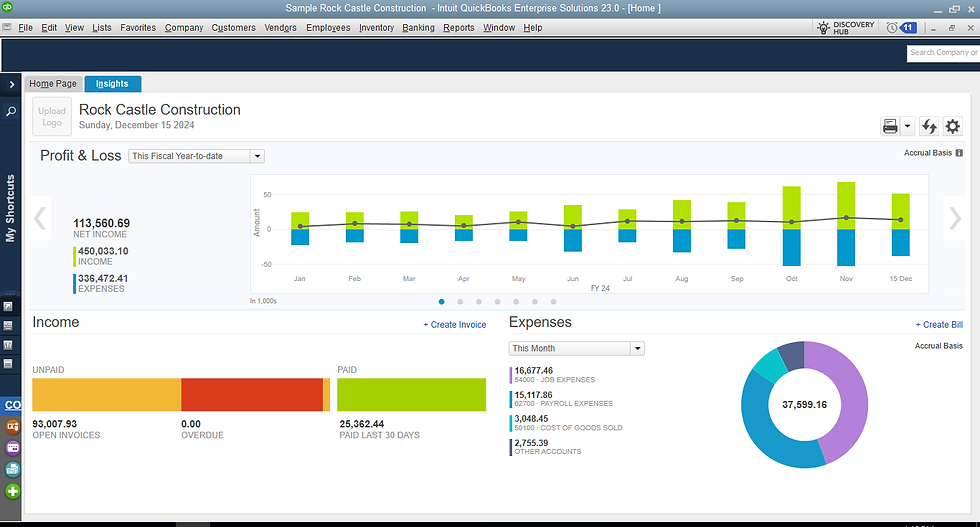Open the Banking menu
The height and width of the screenshot is (527, 980).
click(418, 28)
